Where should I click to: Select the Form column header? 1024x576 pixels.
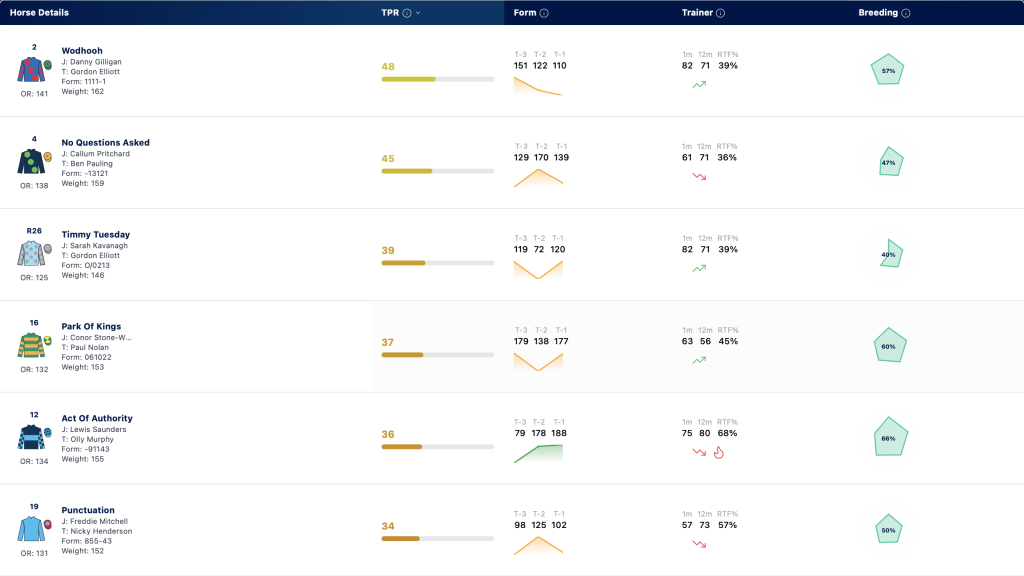524,12
